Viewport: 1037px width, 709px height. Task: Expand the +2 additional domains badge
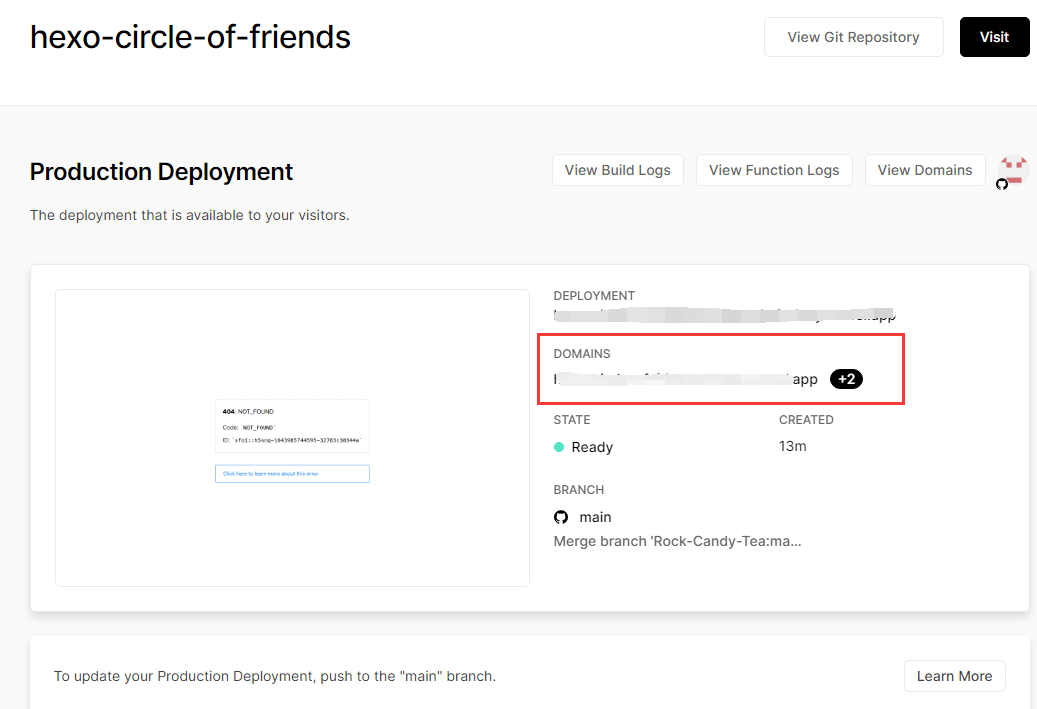click(x=846, y=379)
